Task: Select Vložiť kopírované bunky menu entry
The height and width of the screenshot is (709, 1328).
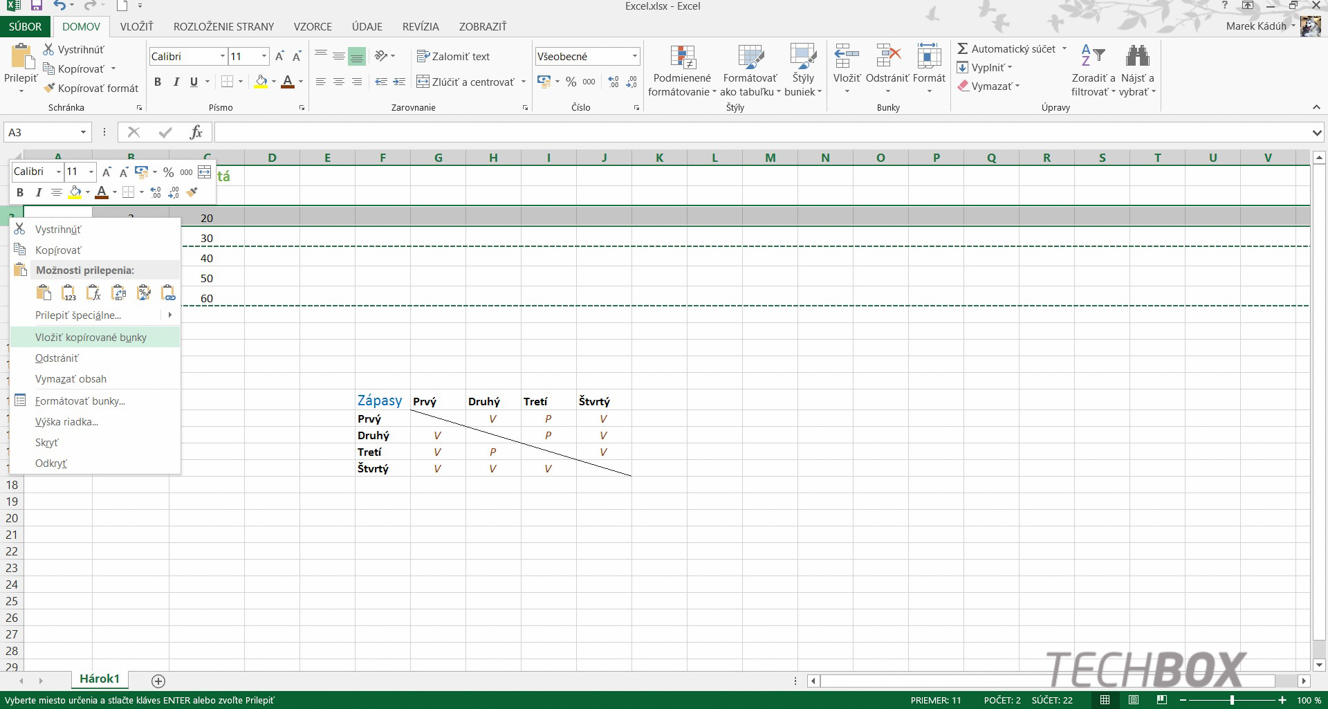Action: pos(96,337)
